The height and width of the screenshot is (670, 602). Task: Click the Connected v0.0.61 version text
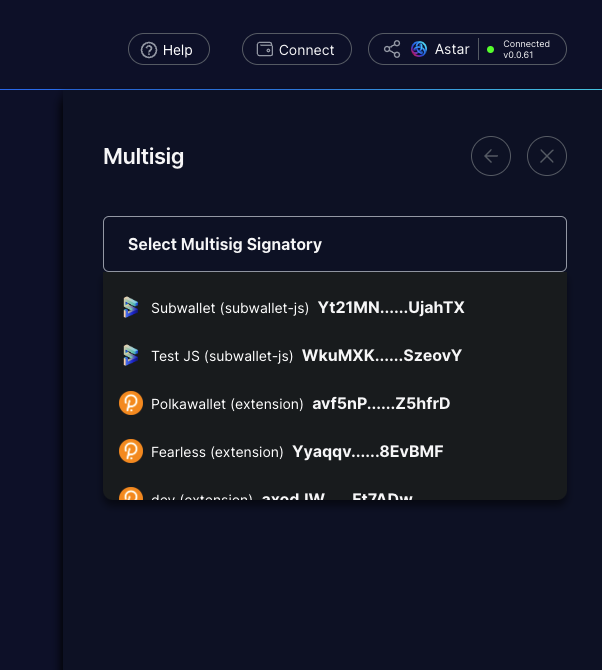tap(526, 49)
